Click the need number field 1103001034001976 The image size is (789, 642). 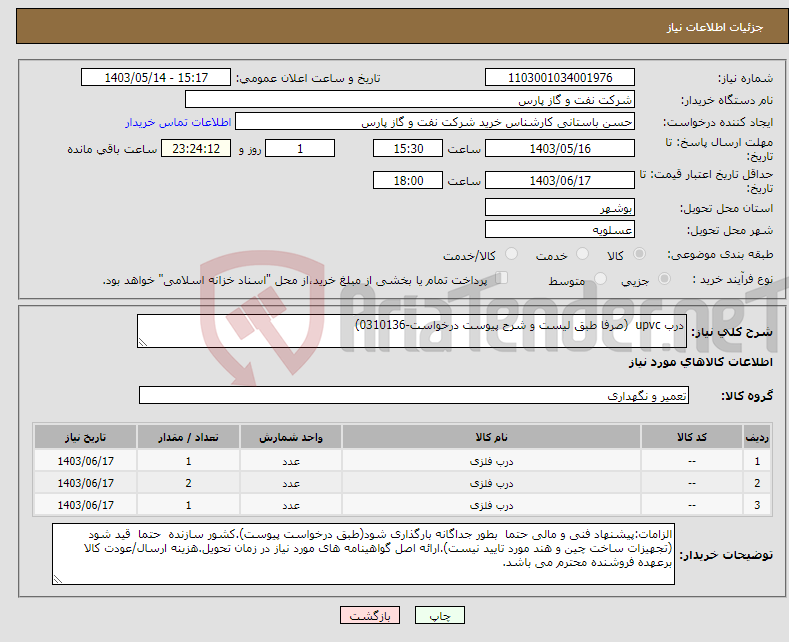[560, 77]
